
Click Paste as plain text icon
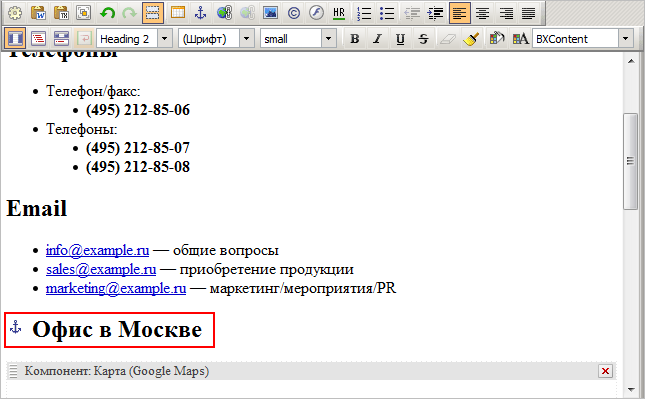tap(61, 13)
